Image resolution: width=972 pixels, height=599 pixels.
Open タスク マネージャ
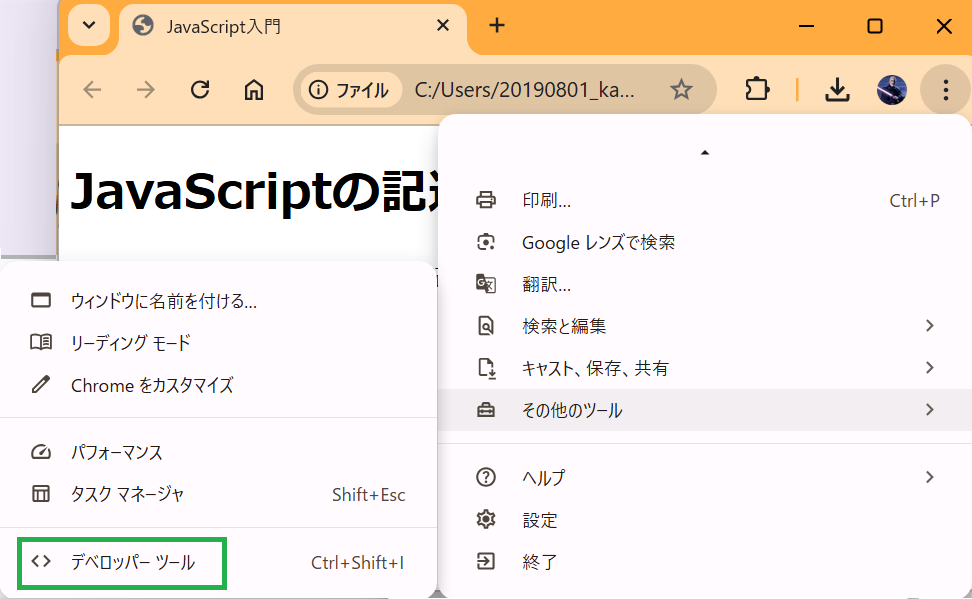[127, 494]
